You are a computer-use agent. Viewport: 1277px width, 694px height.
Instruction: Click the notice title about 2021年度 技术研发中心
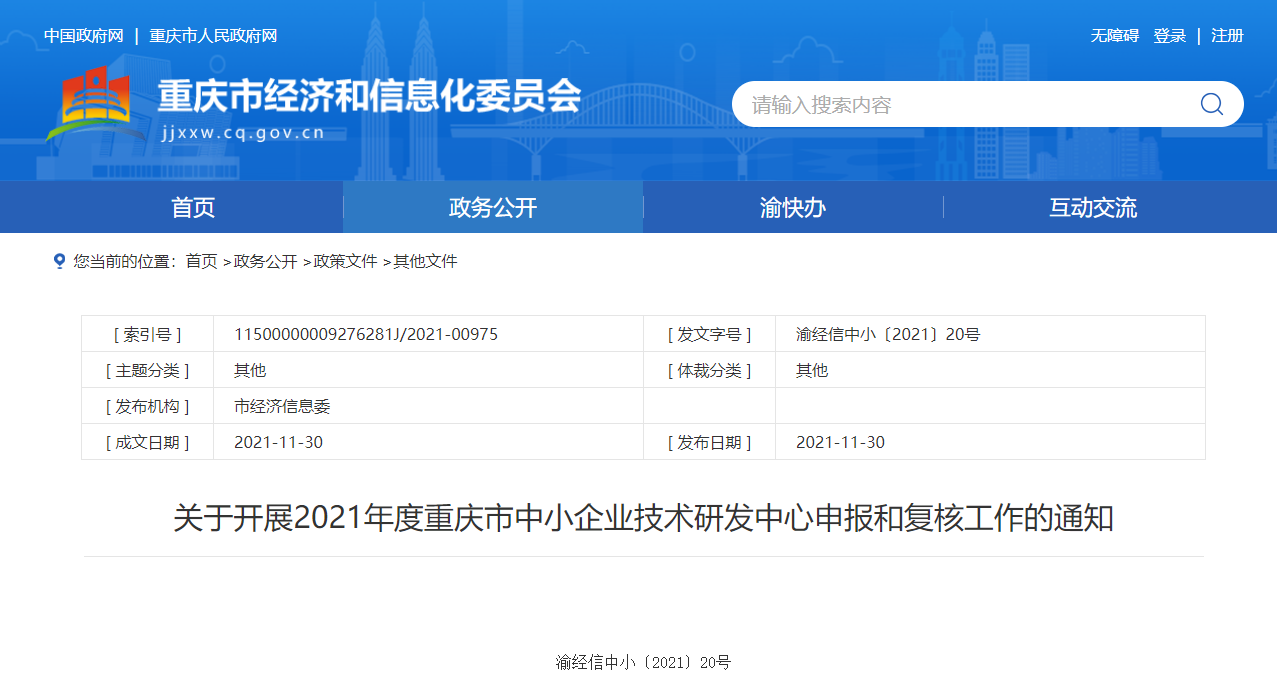(643, 519)
